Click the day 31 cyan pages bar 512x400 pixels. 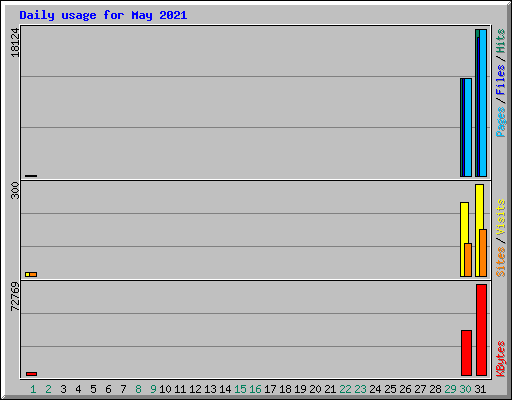pos(483,103)
